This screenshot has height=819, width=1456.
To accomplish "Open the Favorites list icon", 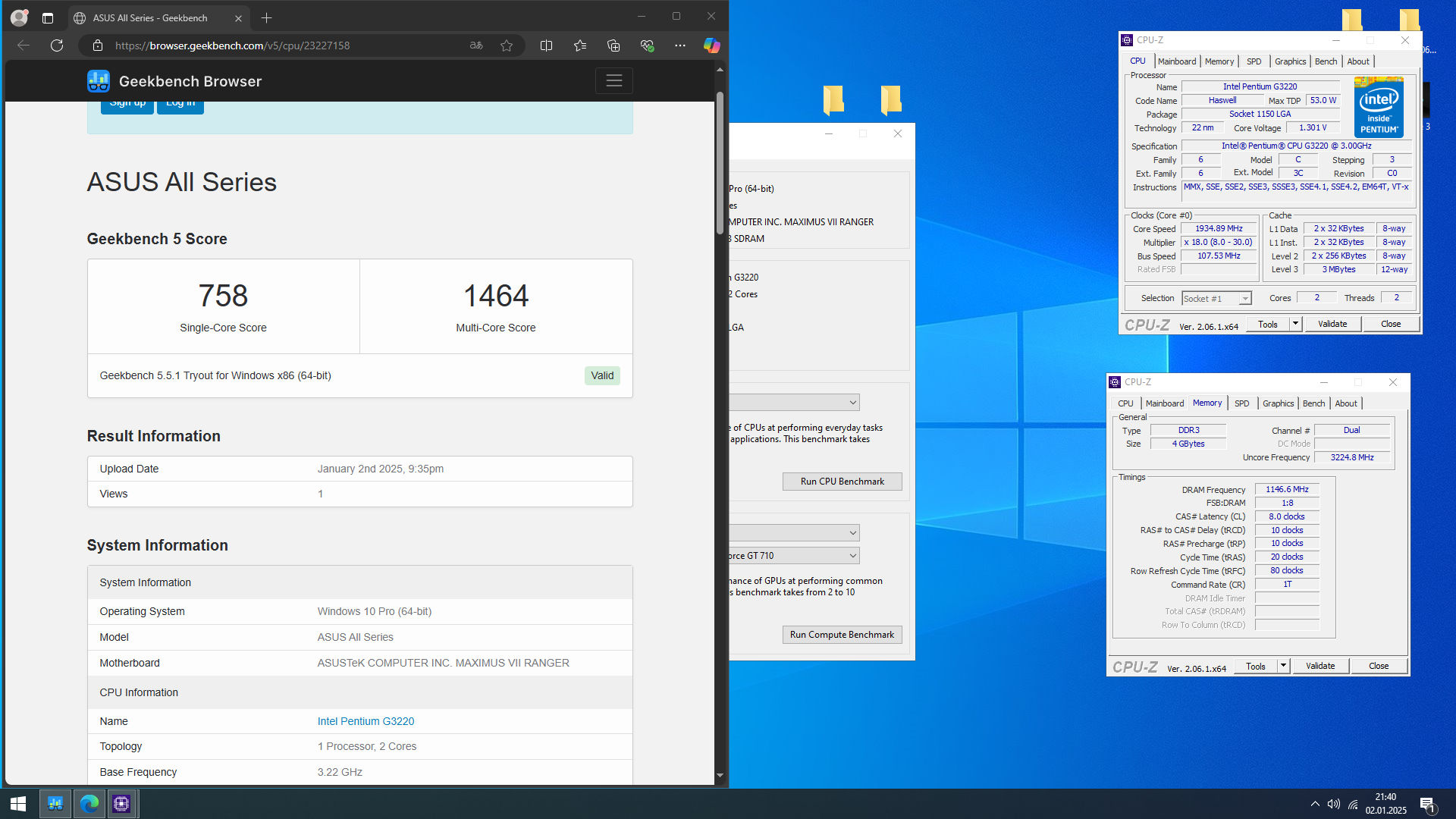I will point(580,45).
